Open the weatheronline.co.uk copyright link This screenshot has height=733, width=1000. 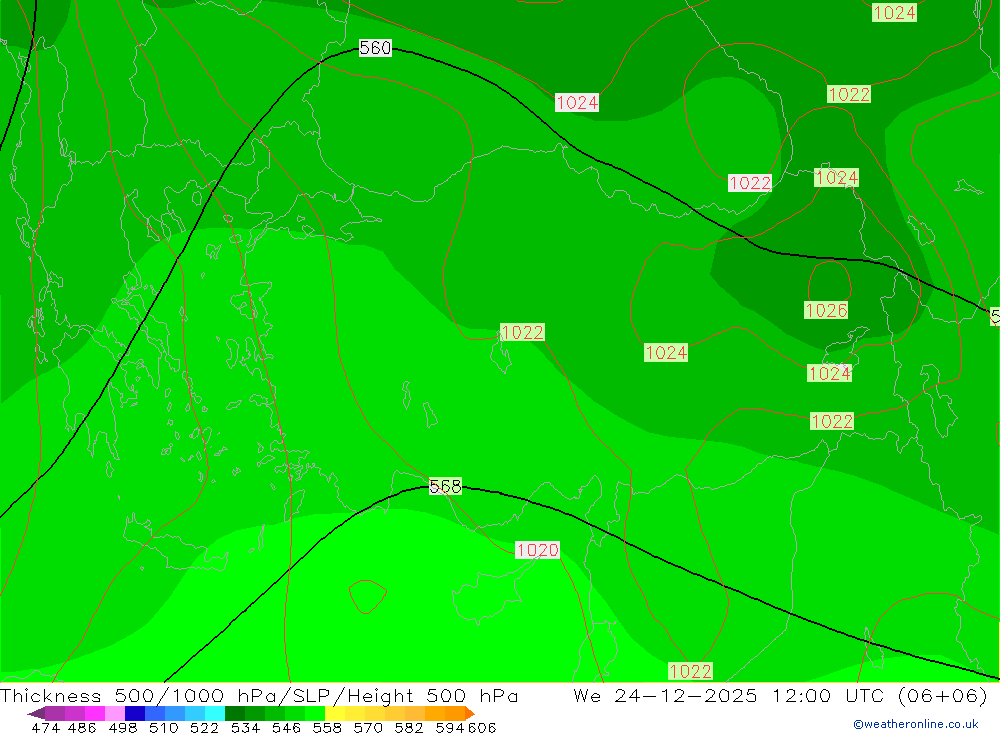tap(916, 724)
